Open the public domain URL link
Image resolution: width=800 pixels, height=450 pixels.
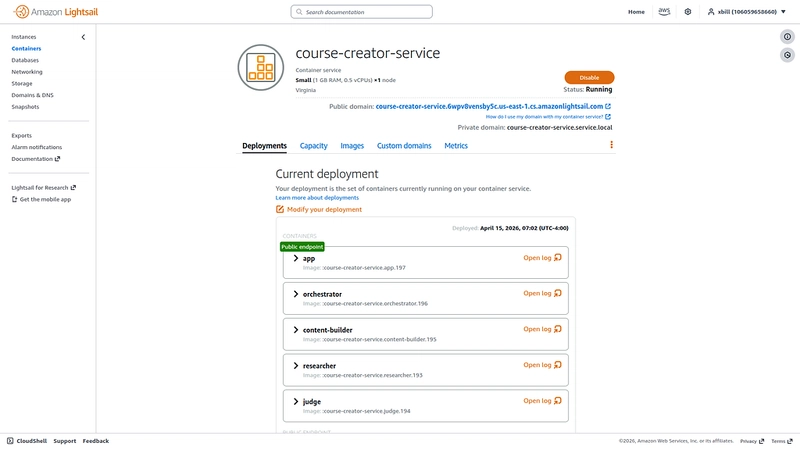(x=489, y=106)
